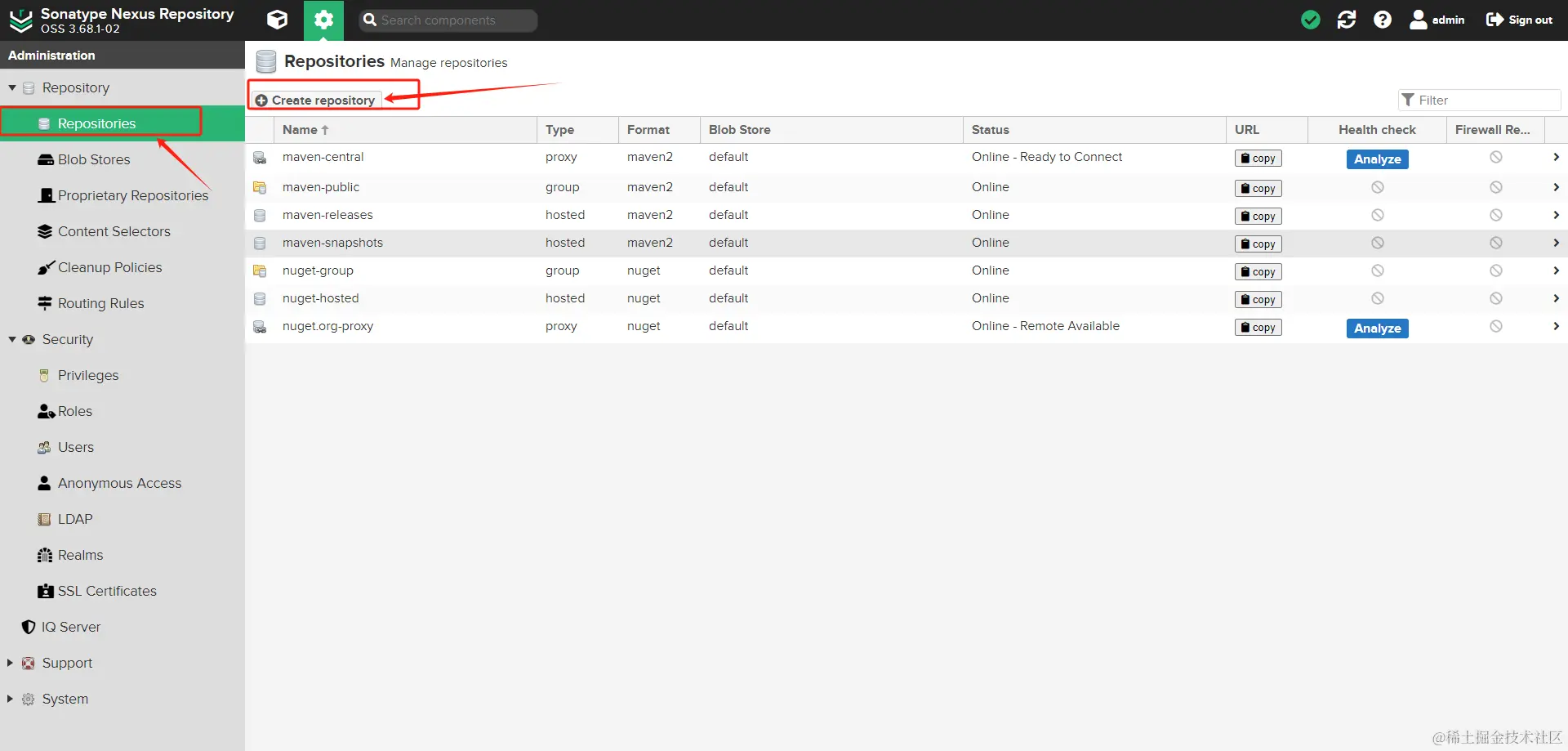Click nuget.org-proxy repository icon

[260, 327]
